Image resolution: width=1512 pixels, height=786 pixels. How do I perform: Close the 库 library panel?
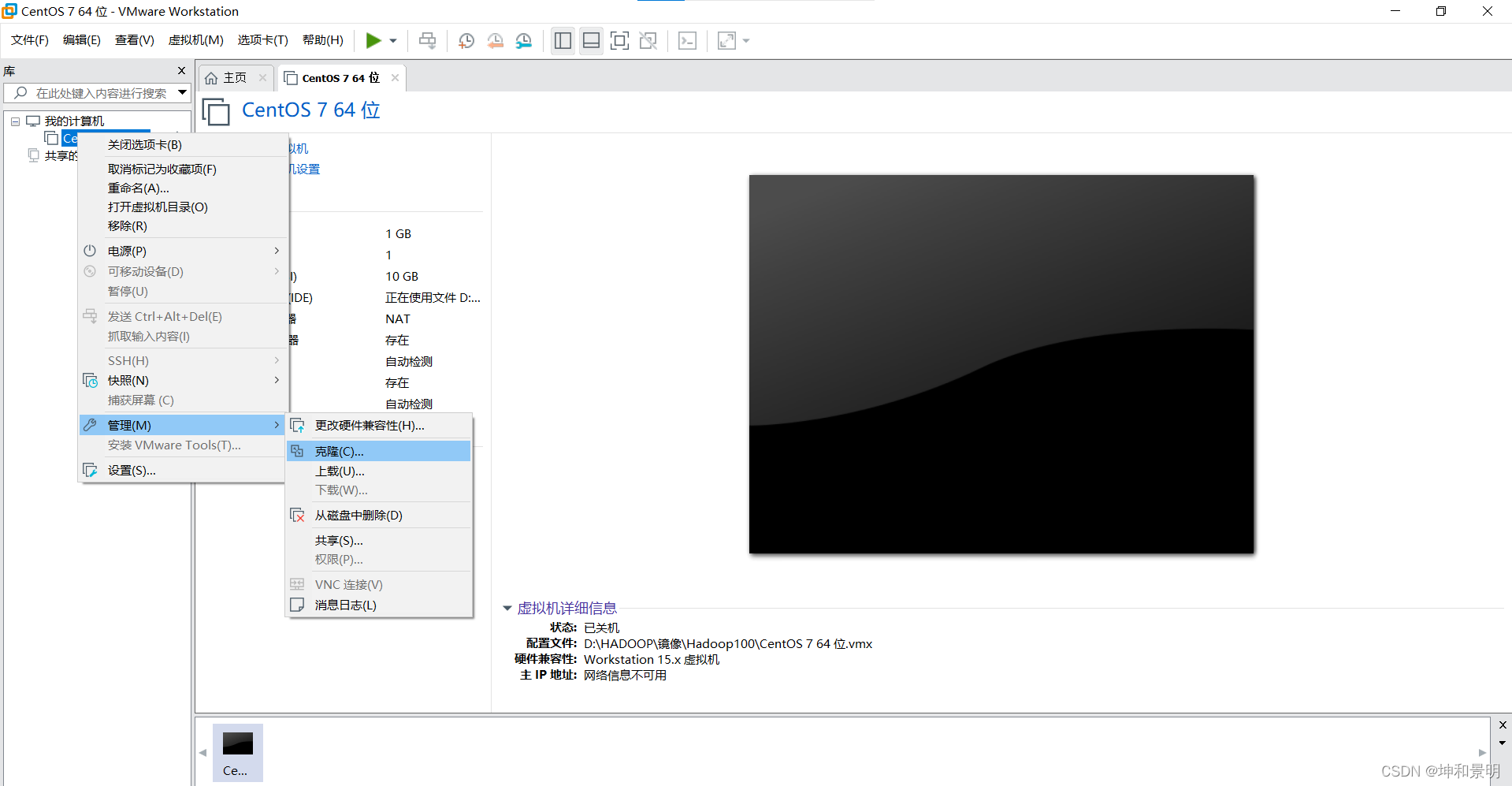tap(182, 70)
